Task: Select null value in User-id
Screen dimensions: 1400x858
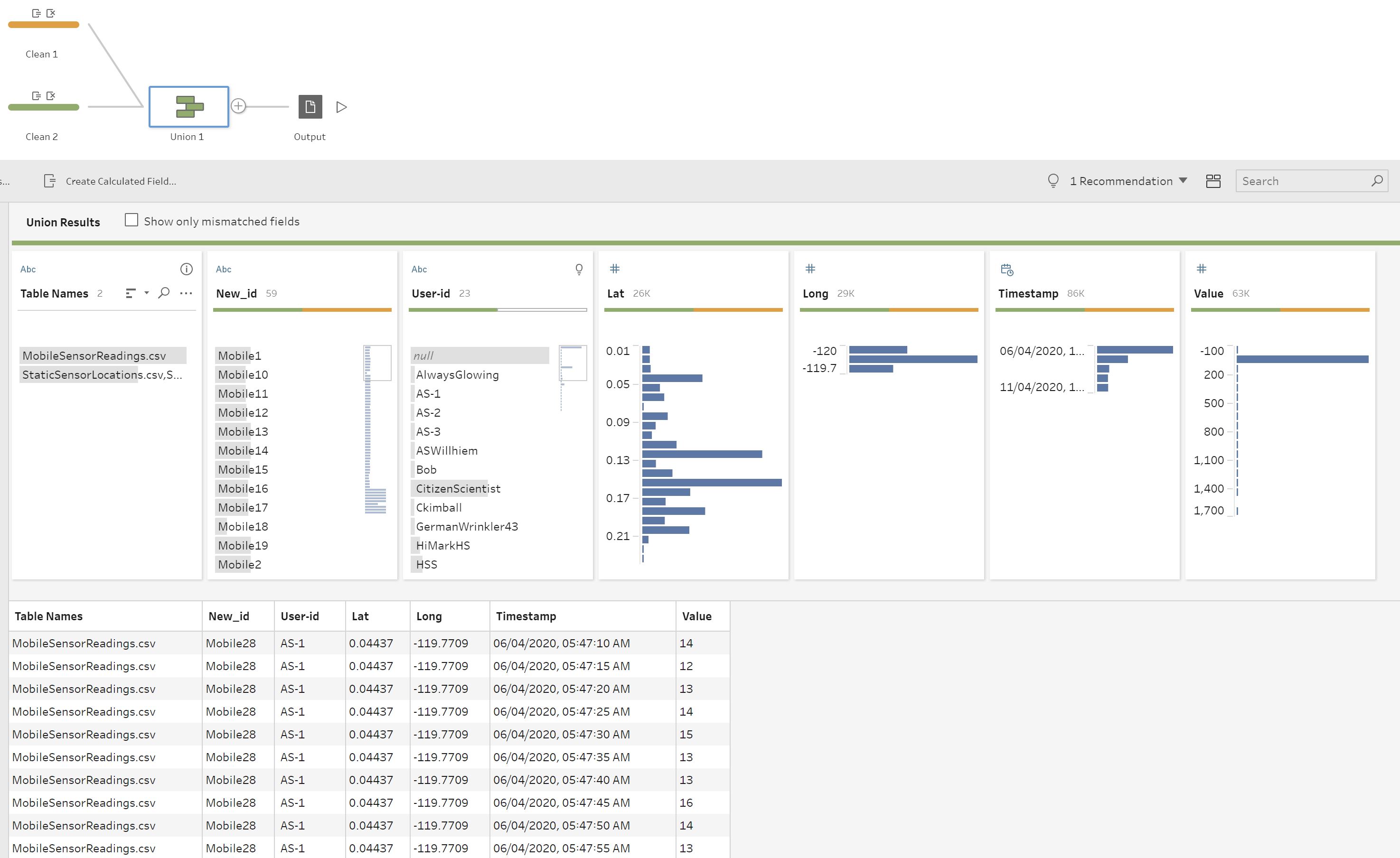Action: pos(480,355)
